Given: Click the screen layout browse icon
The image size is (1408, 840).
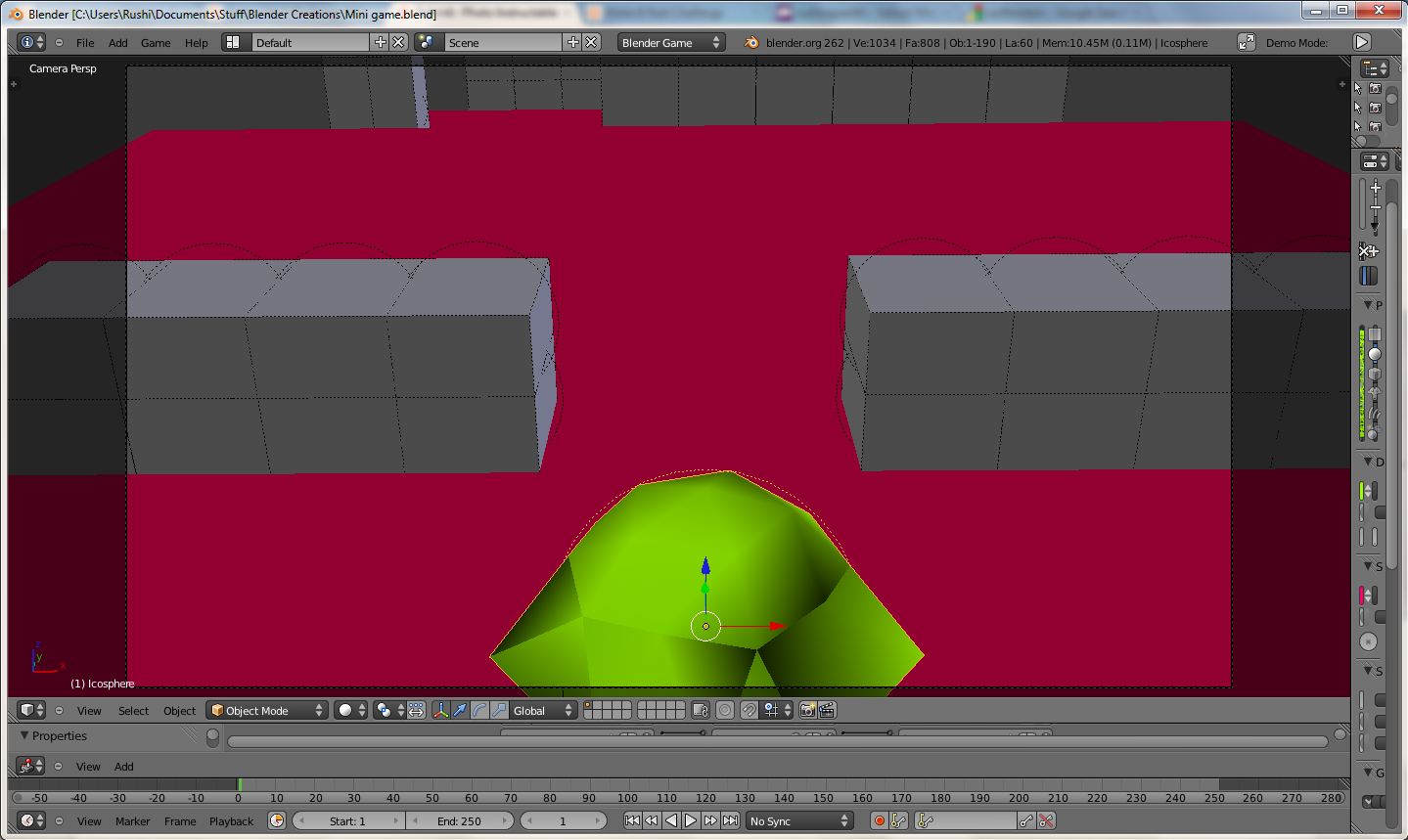Looking at the screenshot, I should click(x=234, y=42).
